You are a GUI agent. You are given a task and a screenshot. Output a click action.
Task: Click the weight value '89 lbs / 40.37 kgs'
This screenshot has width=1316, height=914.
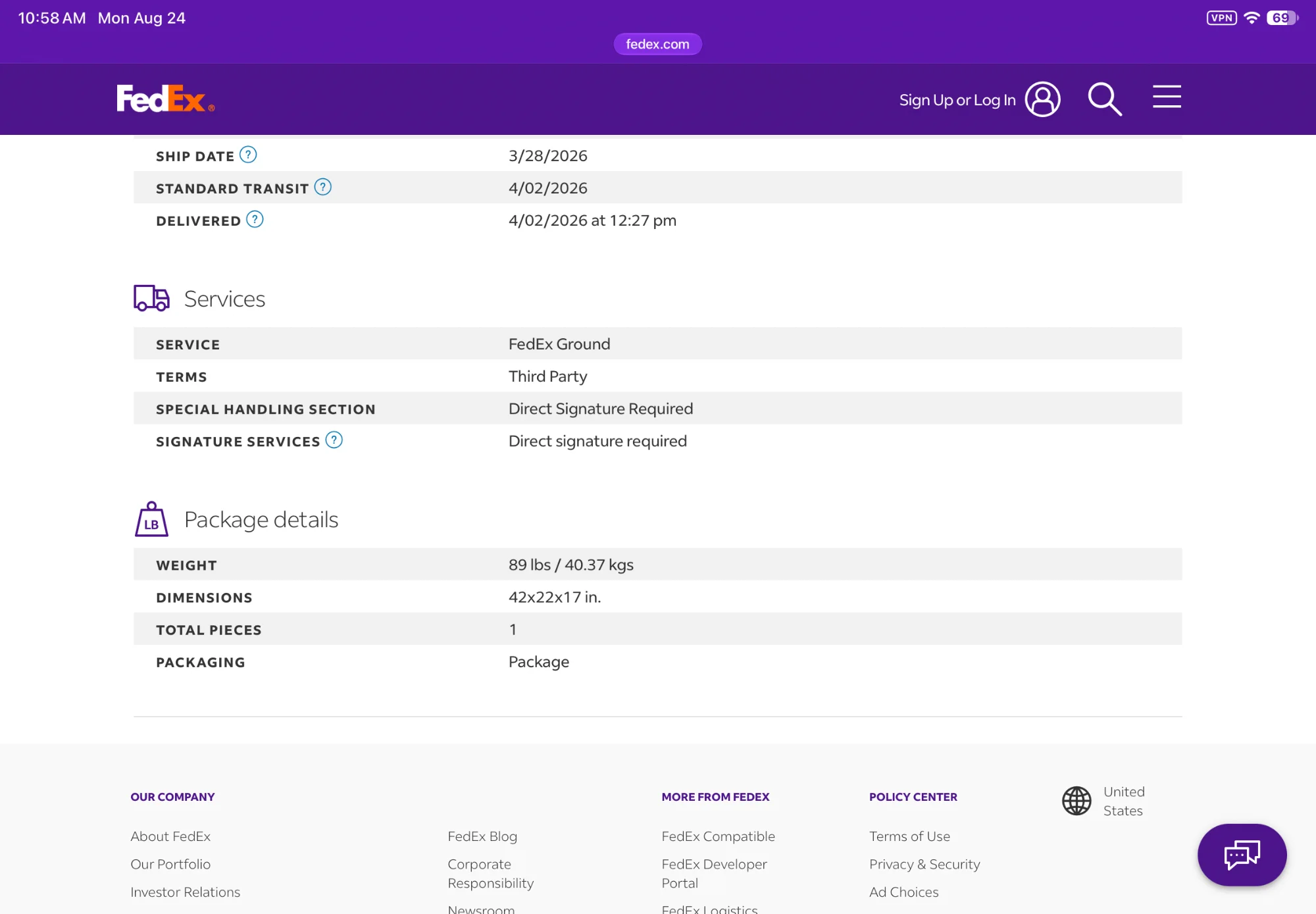571,565
